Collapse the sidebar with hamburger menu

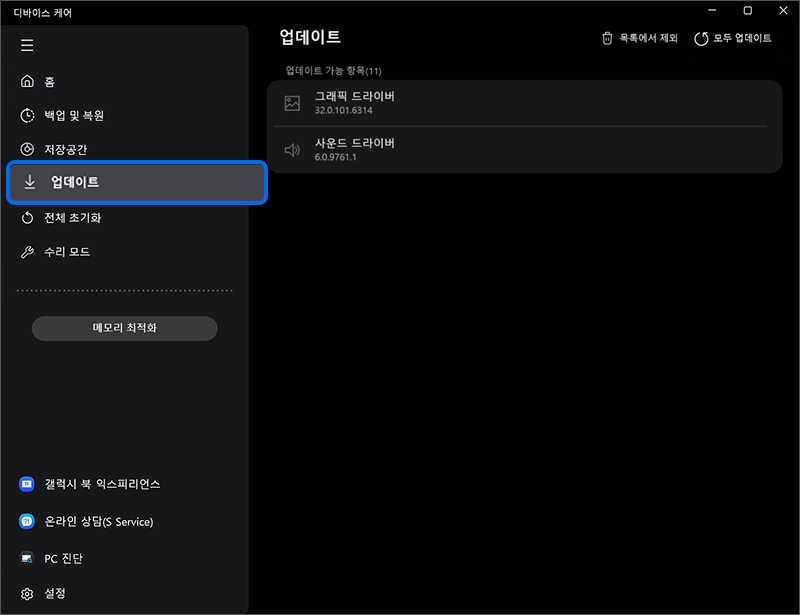click(x=27, y=45)
